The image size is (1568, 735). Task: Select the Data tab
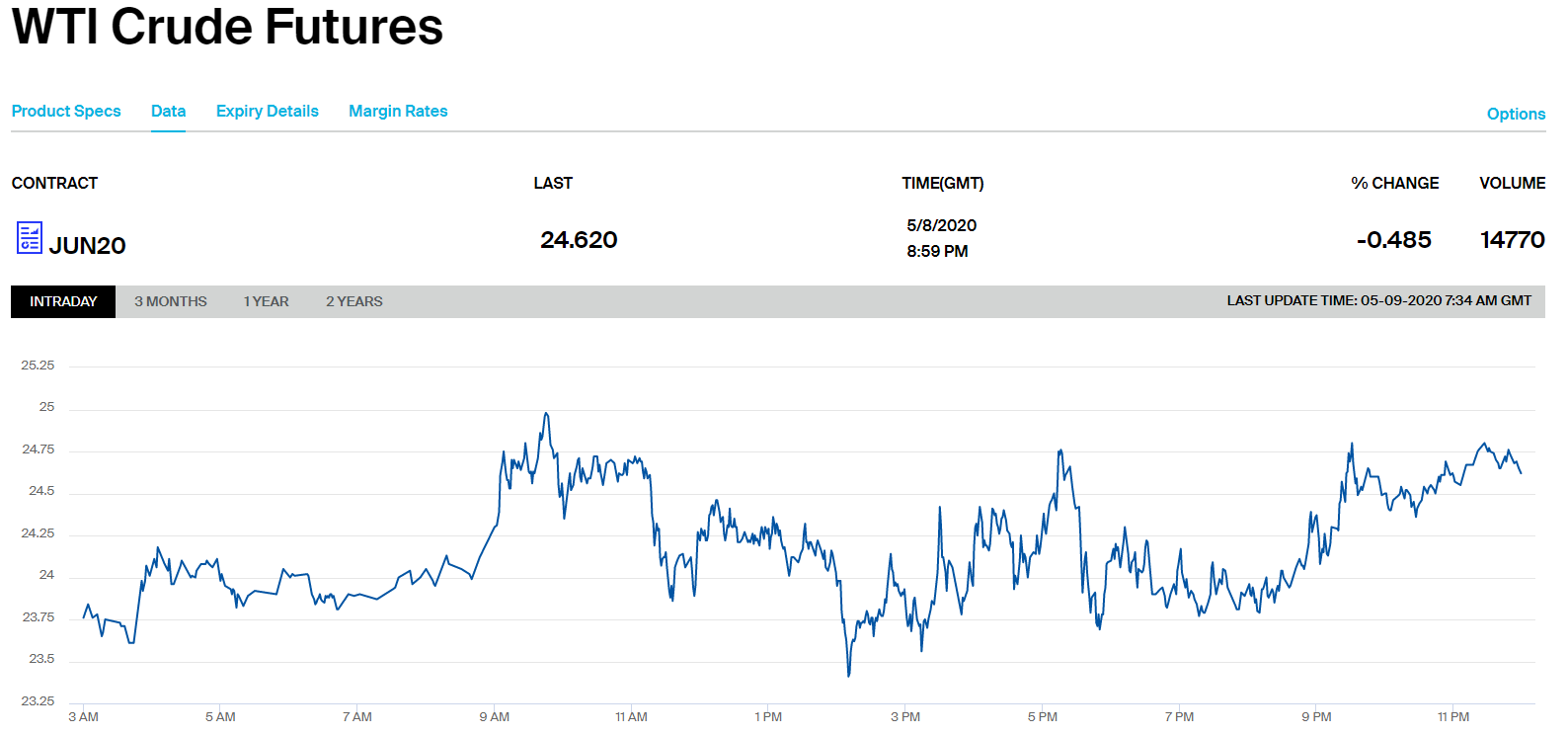click(x=168, y=112)
